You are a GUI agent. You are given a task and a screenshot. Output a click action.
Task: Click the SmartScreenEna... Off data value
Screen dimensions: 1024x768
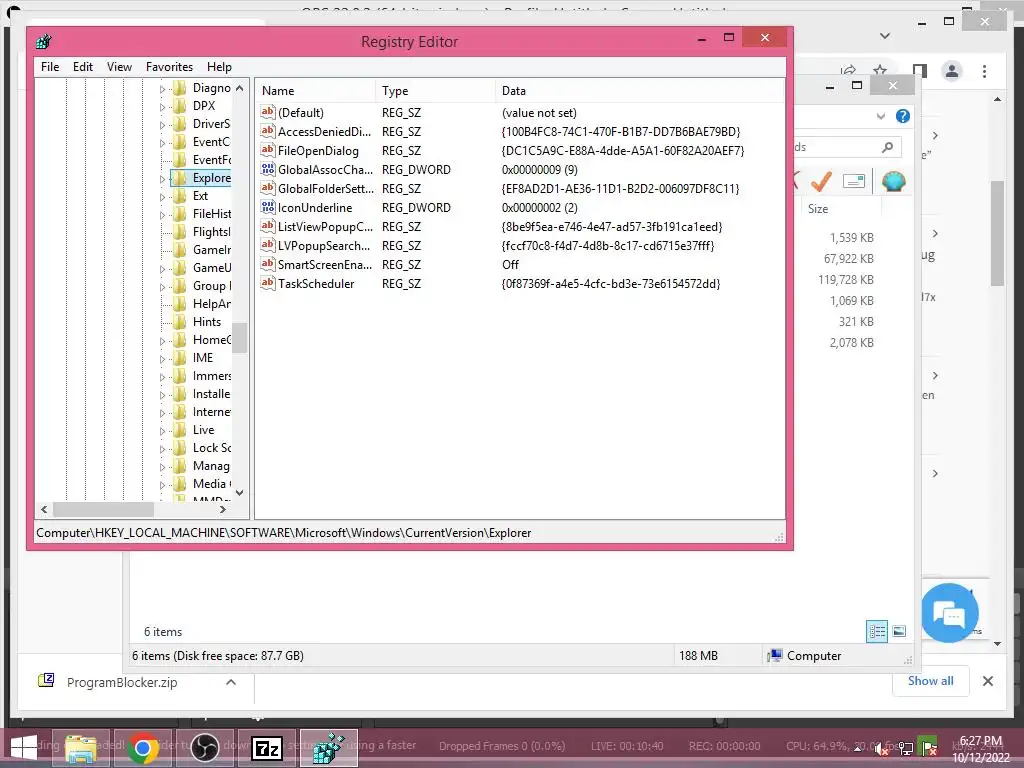click(x=510, y=264)
